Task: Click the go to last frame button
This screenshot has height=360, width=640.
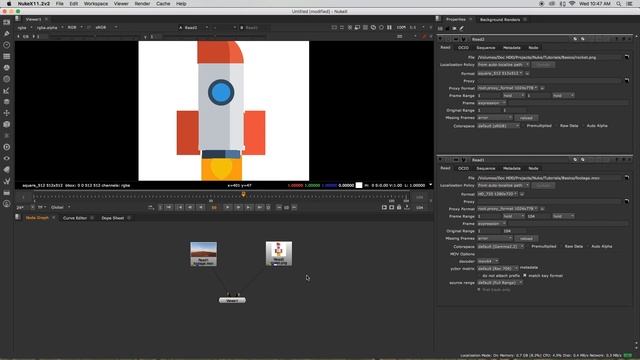Action: click(x=259, y=207)
